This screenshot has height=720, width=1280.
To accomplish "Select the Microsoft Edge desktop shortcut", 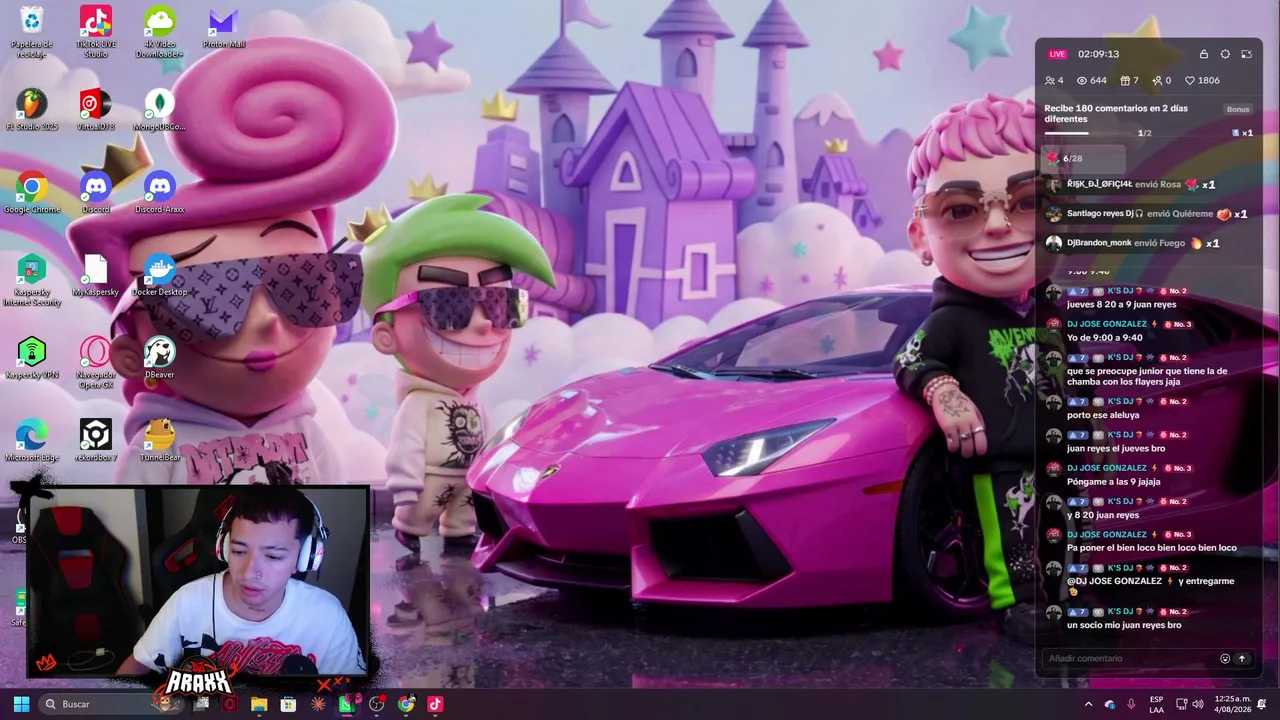I will [x=31, y=441].
